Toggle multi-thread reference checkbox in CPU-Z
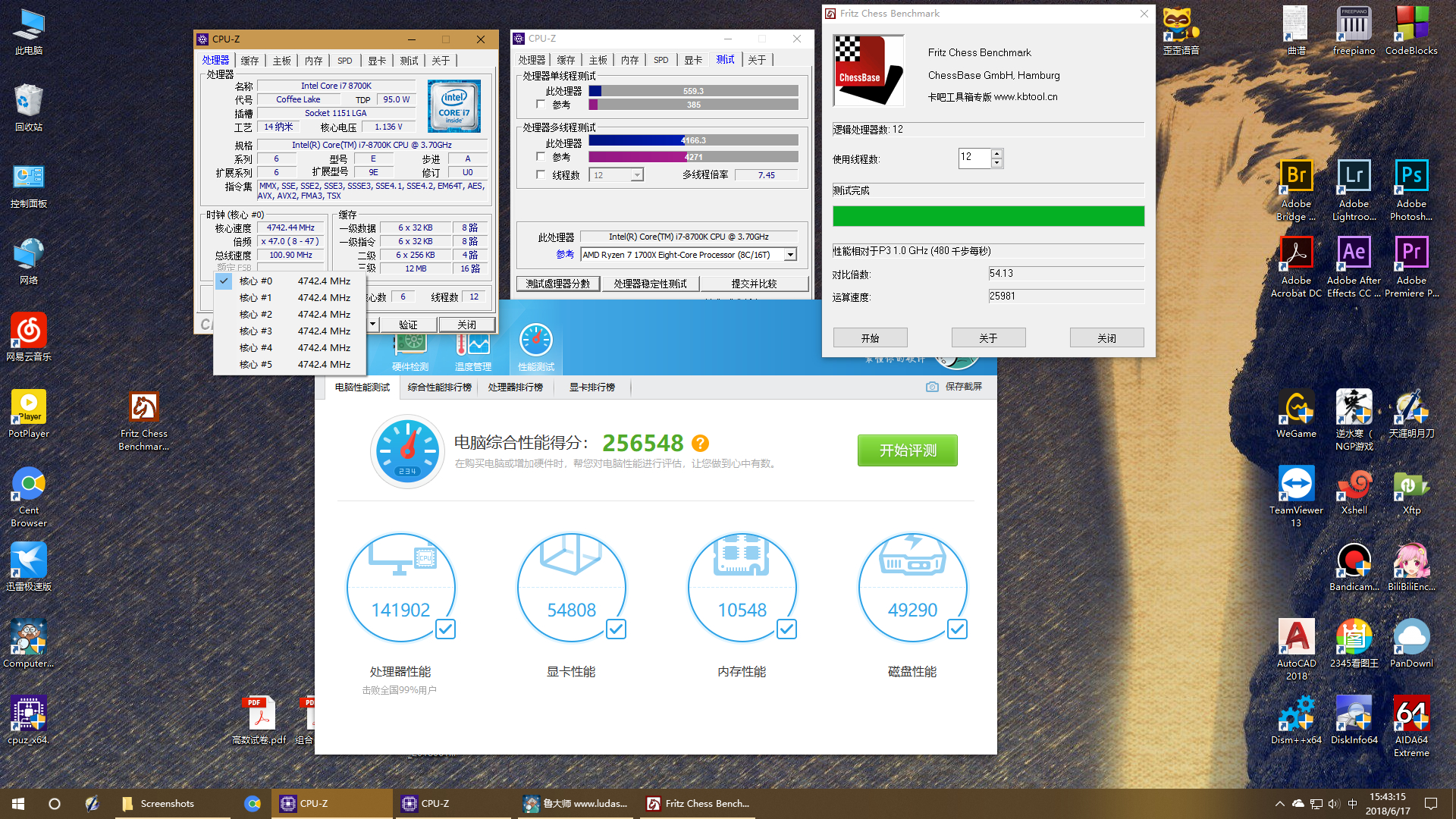 [541, 157]
